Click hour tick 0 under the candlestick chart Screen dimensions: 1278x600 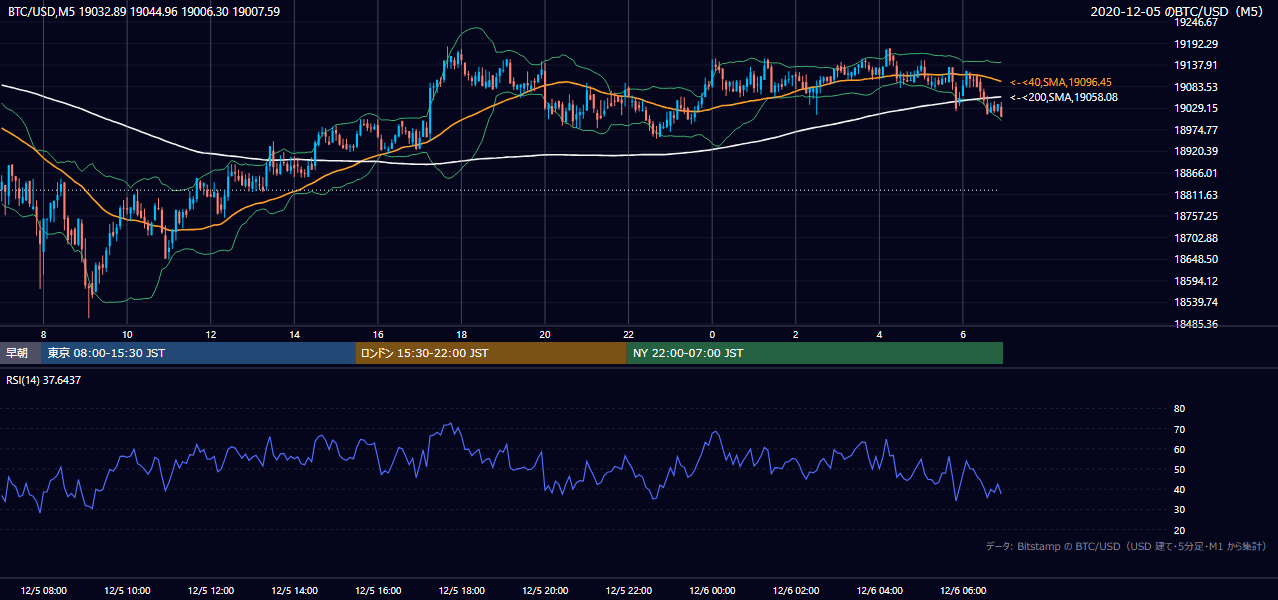(x=712, y=334)
